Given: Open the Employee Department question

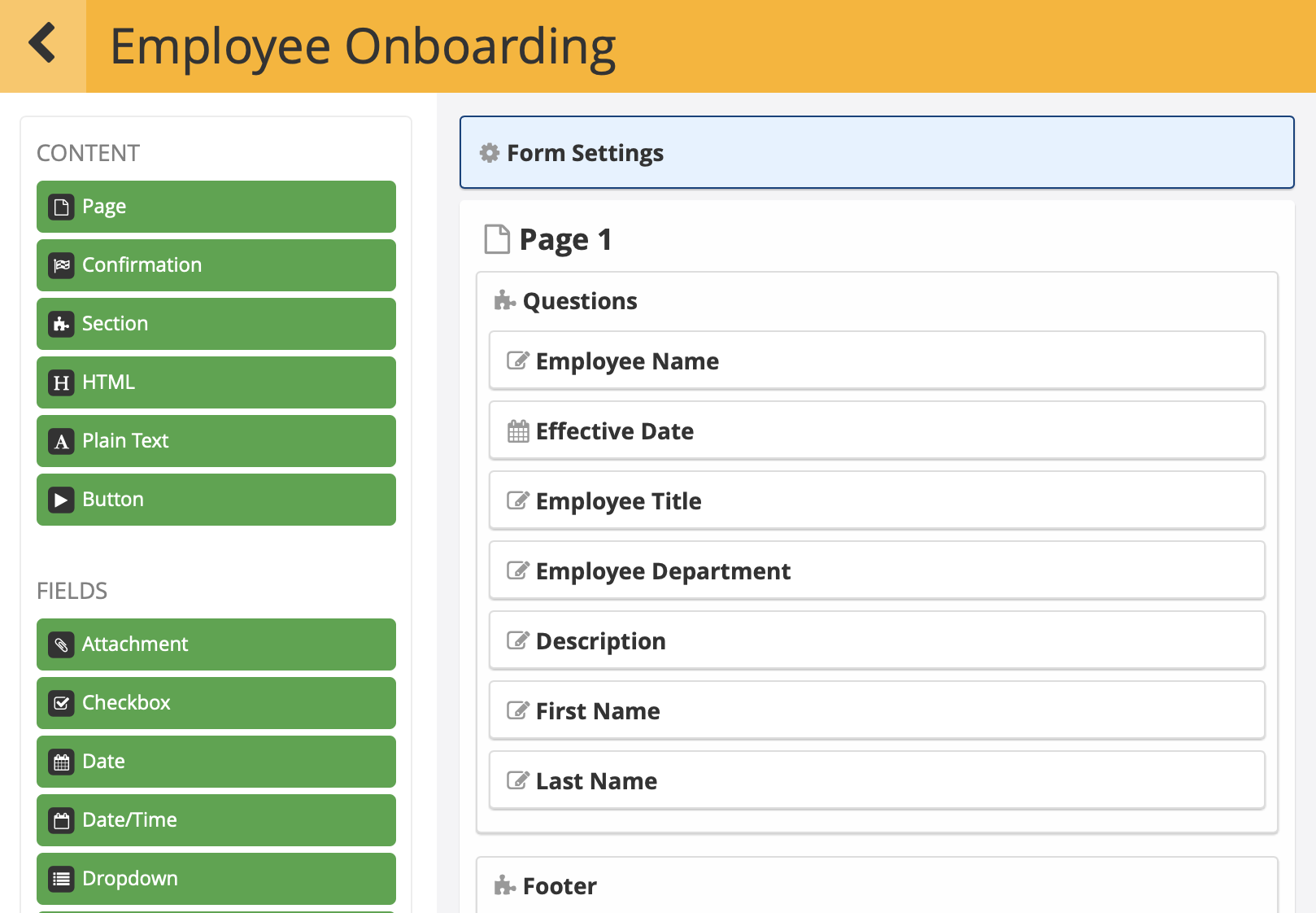Looking at the screenshot, I should pyautogui.click(x=877, y=570).
